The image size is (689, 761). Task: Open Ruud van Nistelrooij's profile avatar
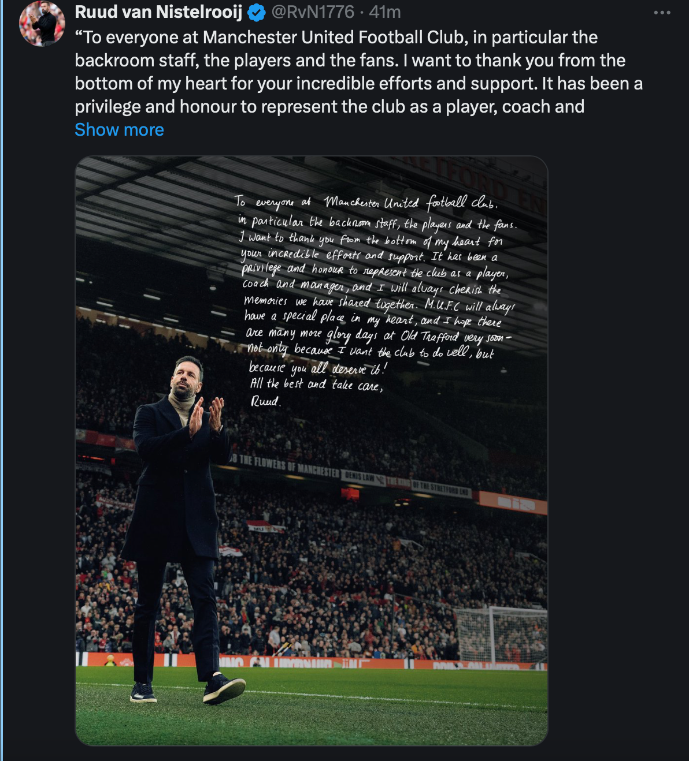[x=42, y=23]
